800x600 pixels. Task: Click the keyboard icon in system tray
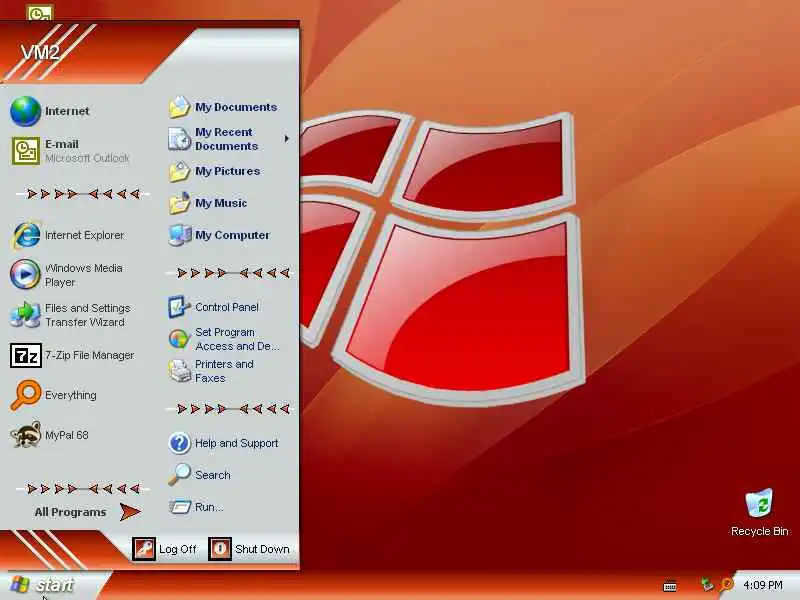[x=670, y=586]
